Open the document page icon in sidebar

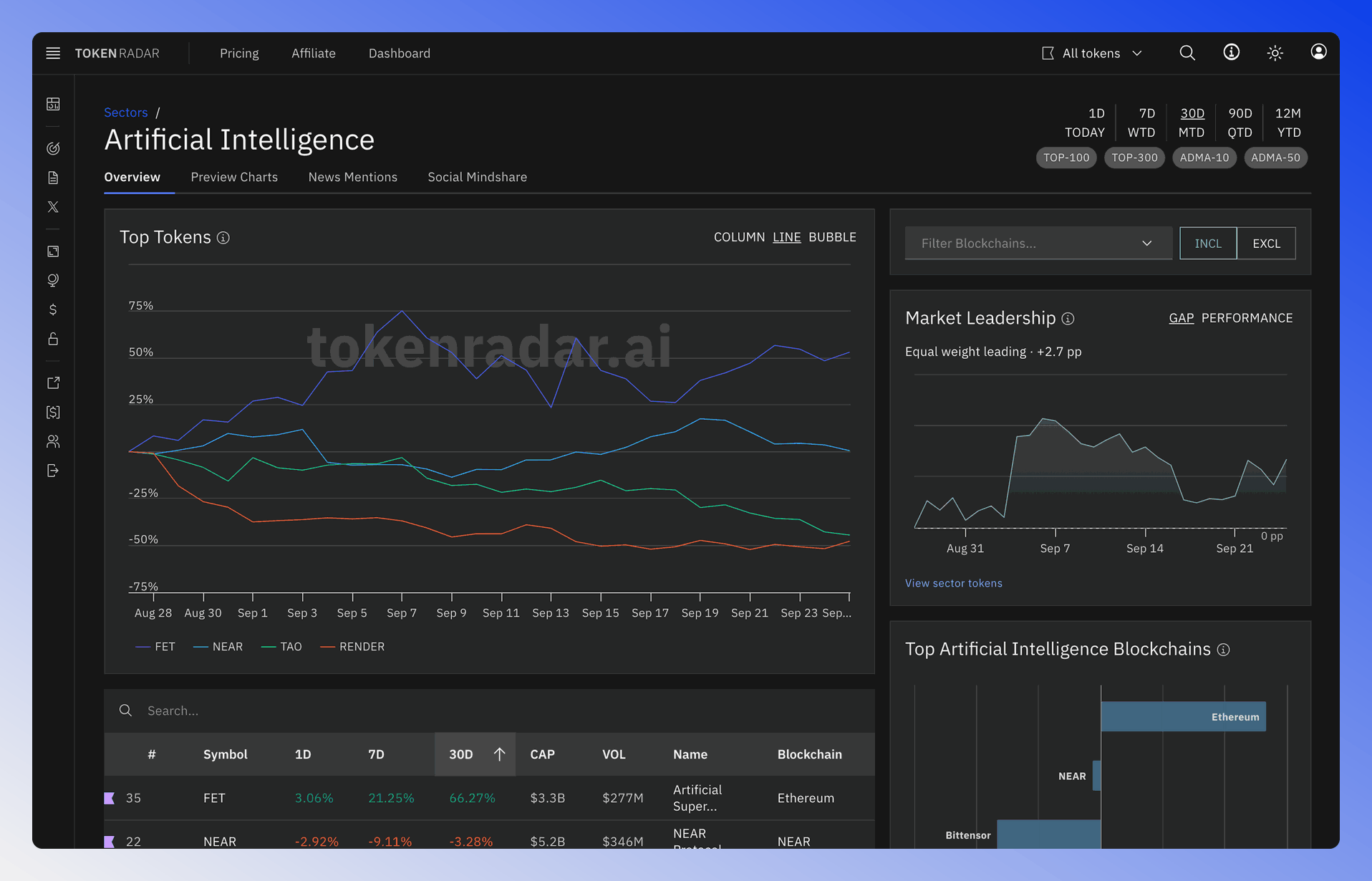tap(53, 178)
